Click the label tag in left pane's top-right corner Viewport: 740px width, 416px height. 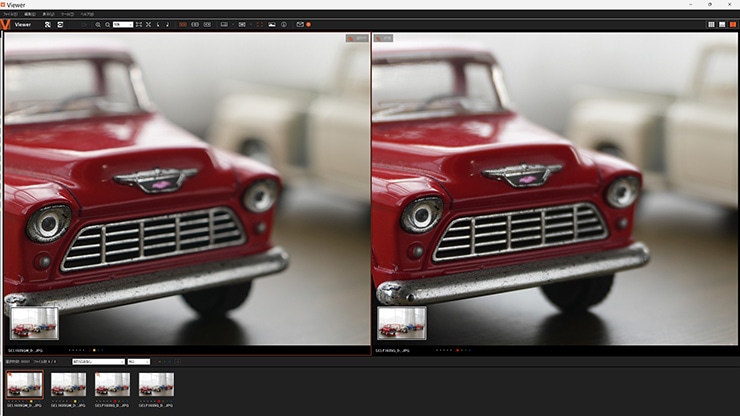pos(357,38)
